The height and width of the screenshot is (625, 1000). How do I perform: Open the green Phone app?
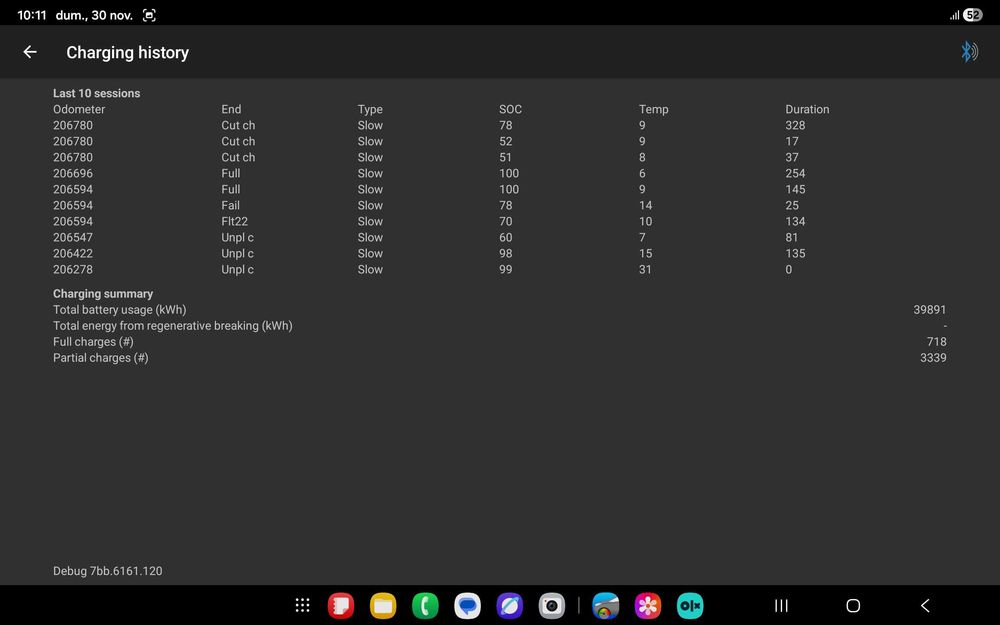pos(425,605)
